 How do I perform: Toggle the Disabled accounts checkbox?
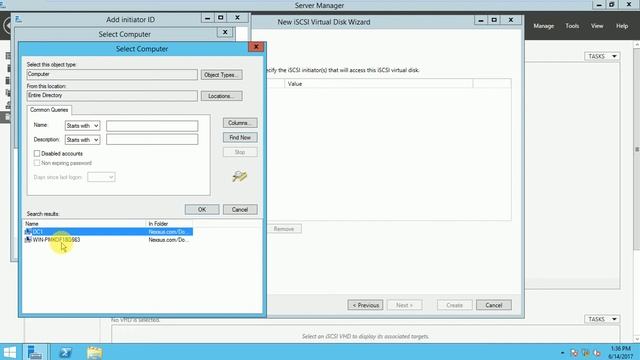tap(37, 153)
